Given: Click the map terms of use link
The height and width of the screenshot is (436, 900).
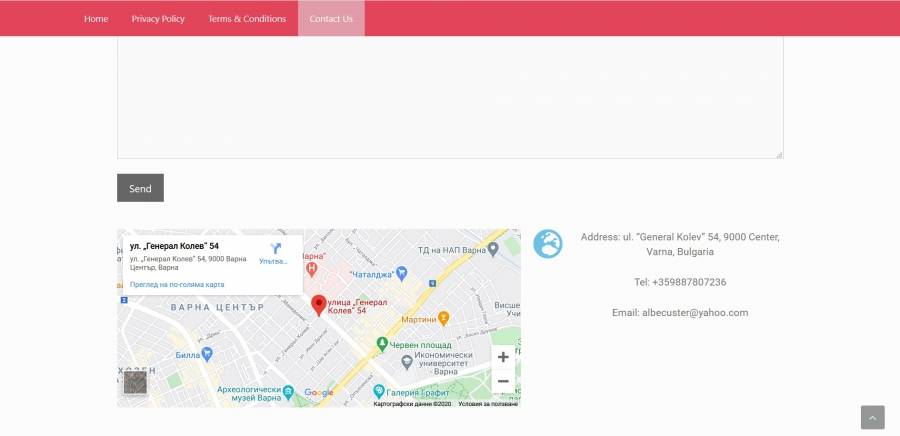Looking at the screenshot, I should (x=488, y=404).
